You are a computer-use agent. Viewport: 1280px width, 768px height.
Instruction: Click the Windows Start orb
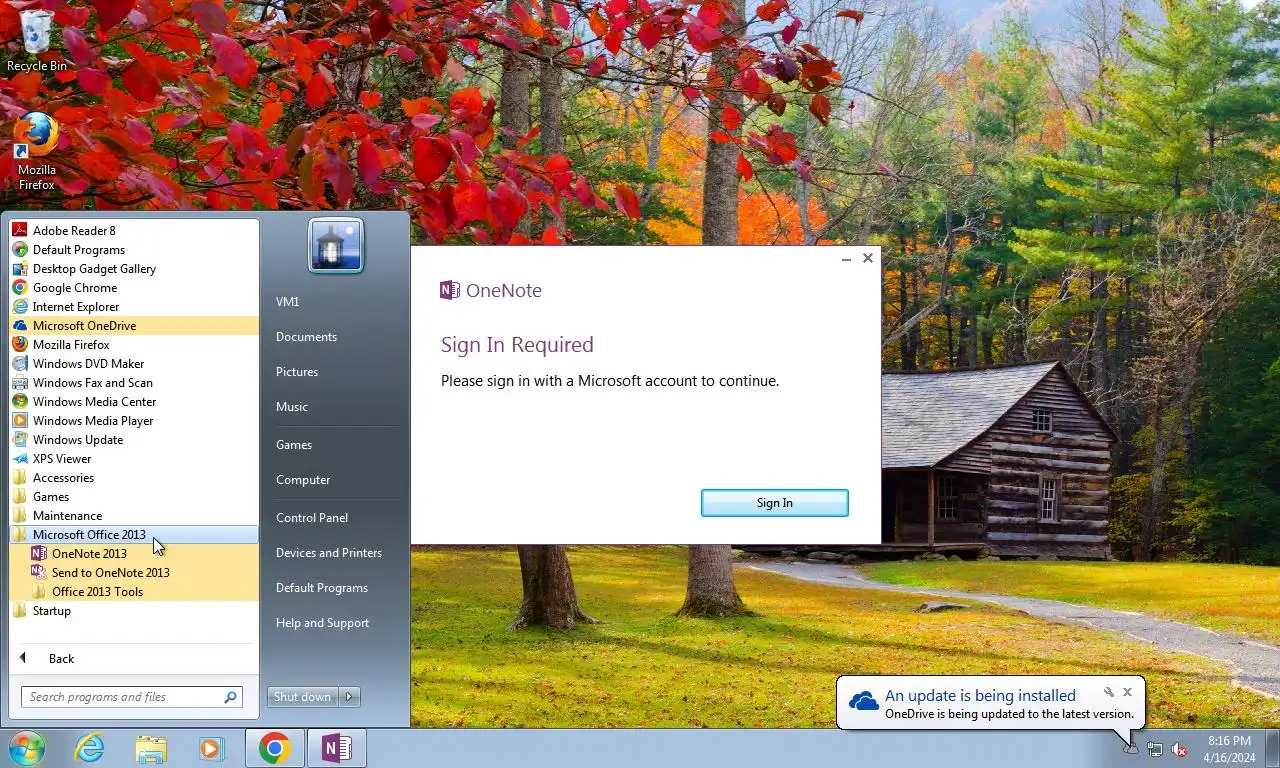pos(27,748)
